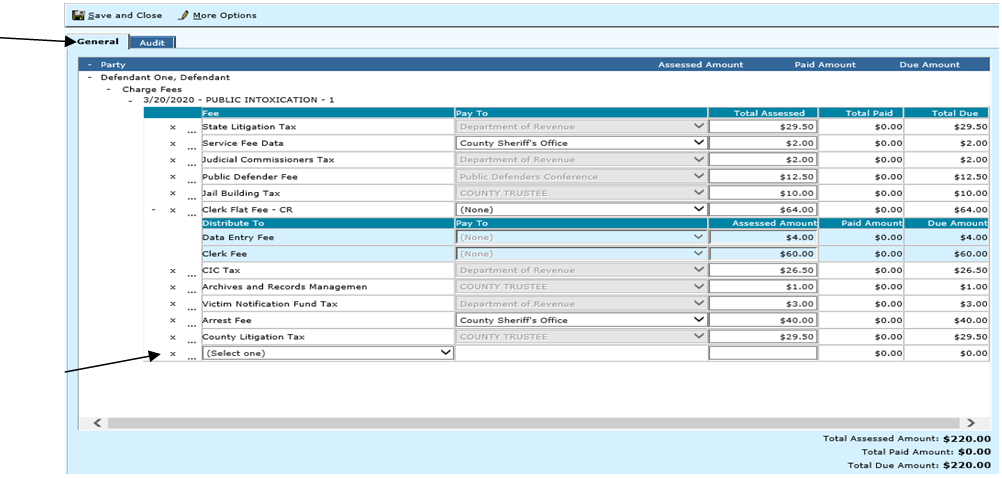Open Pay To dropdown for Service Fee Data
Screen dimensions: 1002x478
coord(581,143)
